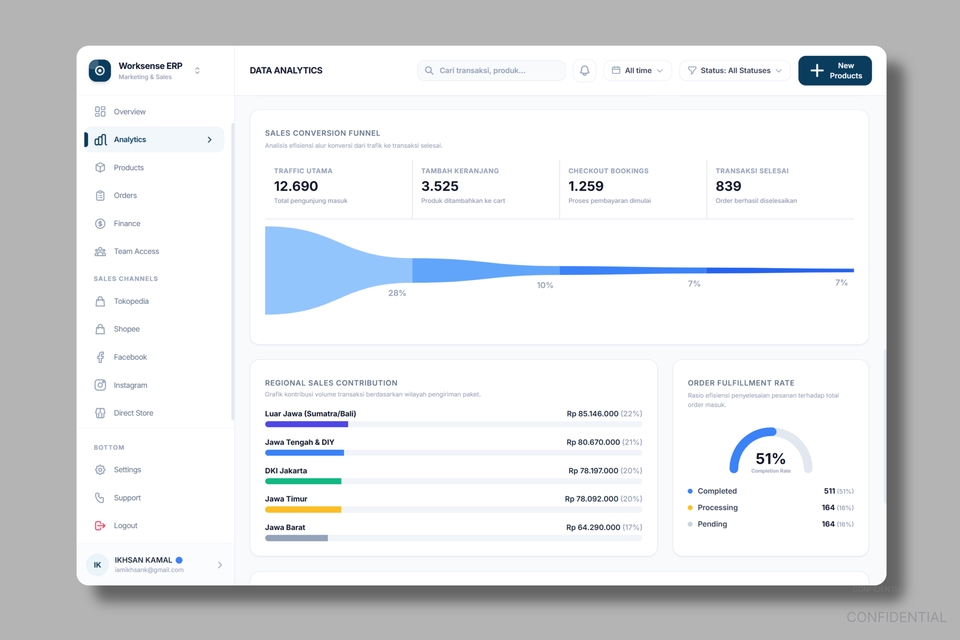960x640 pixels.
Task: Open the Team Access menu item
Action: coord(154,251)
